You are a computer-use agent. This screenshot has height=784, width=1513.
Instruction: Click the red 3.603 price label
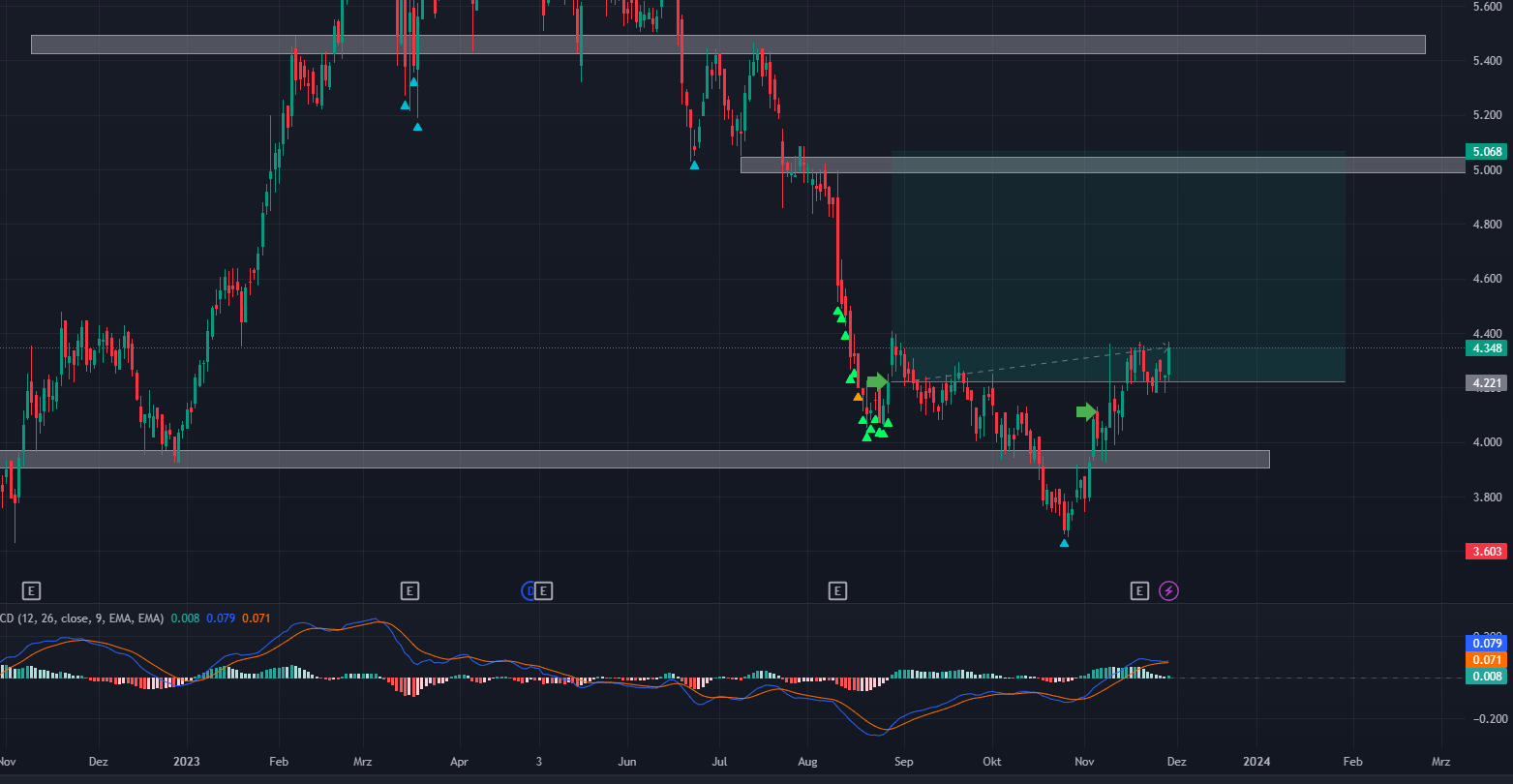click(1486, 551)
